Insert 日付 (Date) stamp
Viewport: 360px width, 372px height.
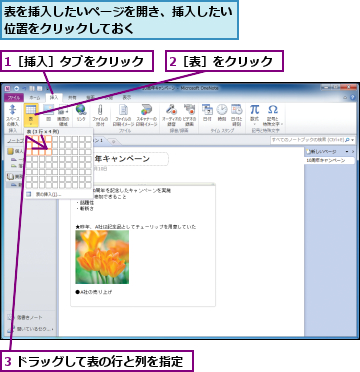[x=207, y=110]
